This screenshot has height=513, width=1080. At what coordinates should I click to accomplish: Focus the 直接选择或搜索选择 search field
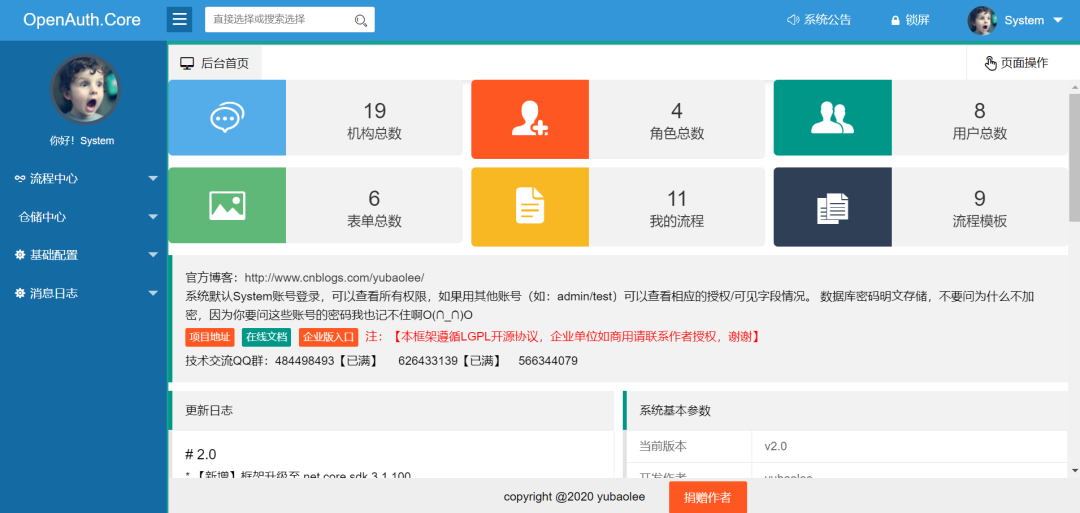[x=290, y=19]
